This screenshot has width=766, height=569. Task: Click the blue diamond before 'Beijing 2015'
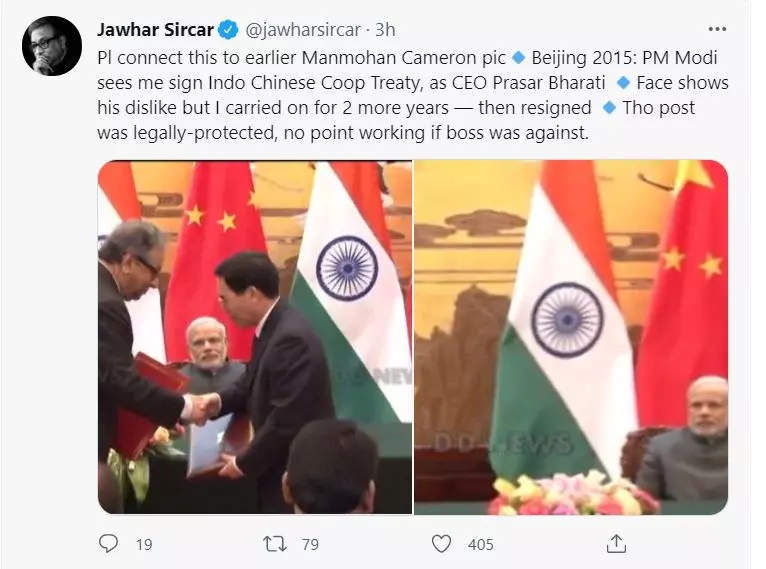[x=518, y=58]
